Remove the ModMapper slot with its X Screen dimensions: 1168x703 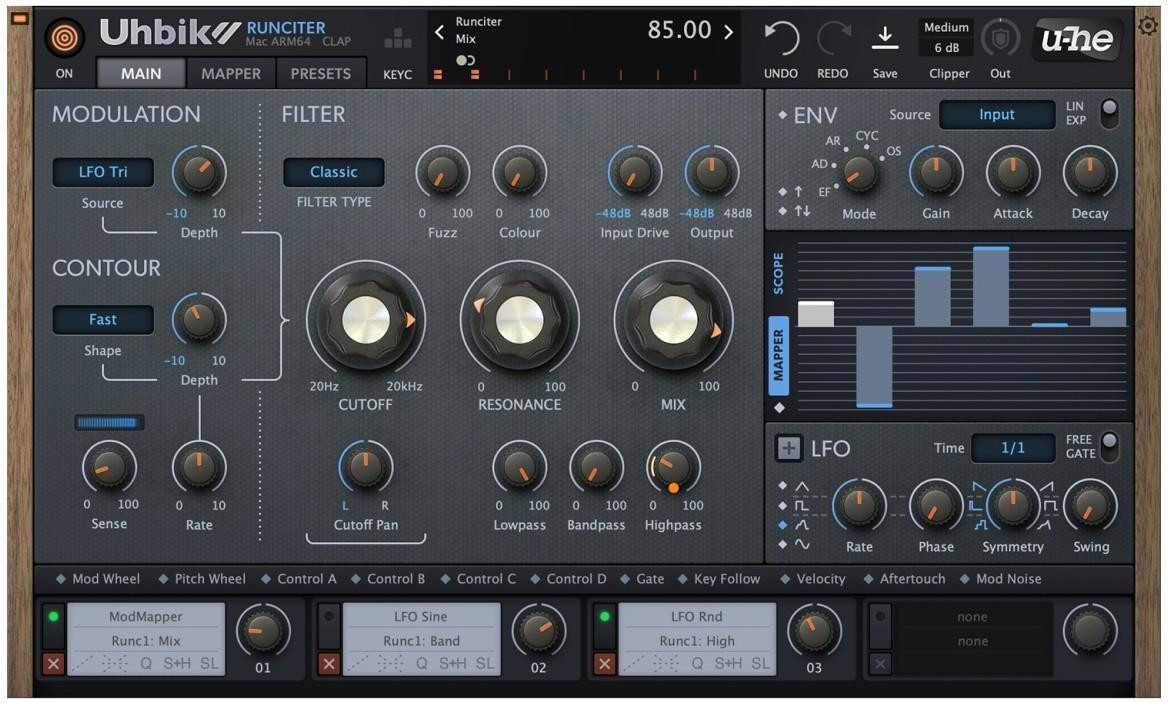pos(53,664)
